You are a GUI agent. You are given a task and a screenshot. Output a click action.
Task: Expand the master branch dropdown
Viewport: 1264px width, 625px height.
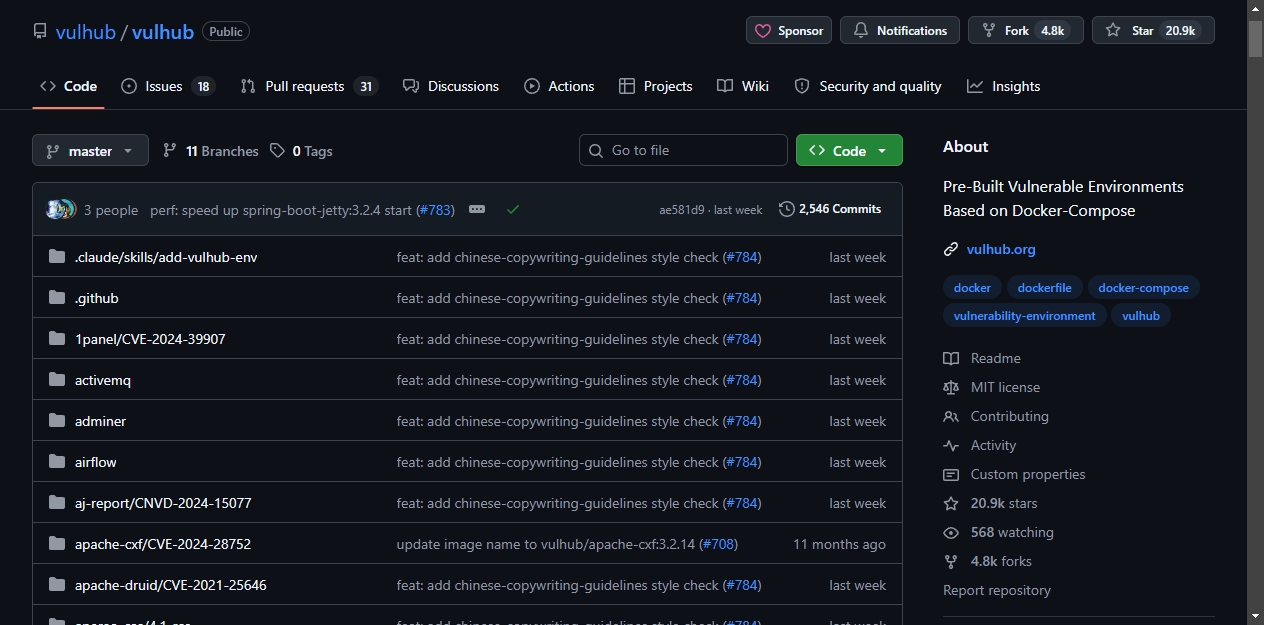[90, 151]
